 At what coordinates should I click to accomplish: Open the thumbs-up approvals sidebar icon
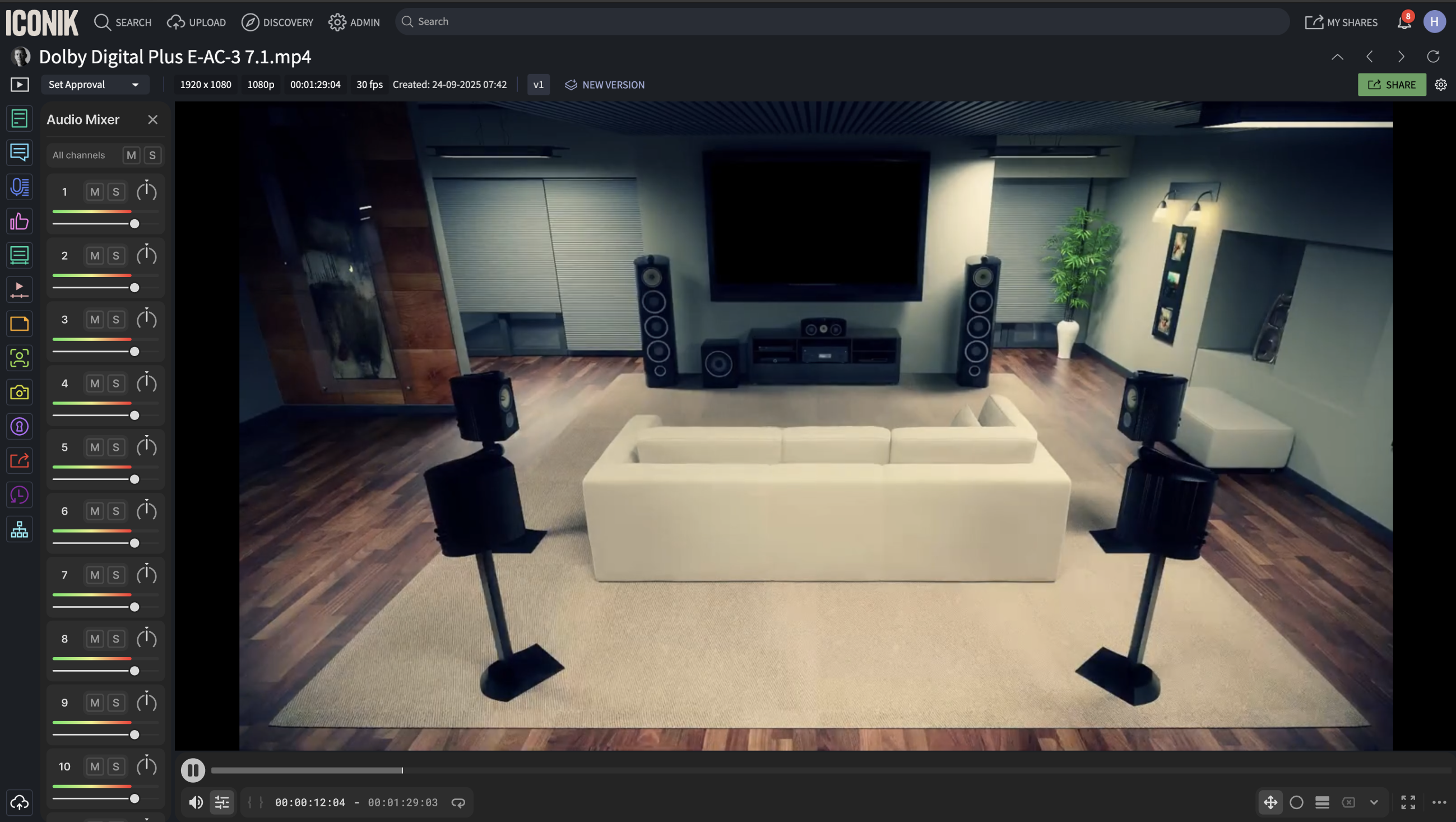pyautogui.click(x=19, y=221)
